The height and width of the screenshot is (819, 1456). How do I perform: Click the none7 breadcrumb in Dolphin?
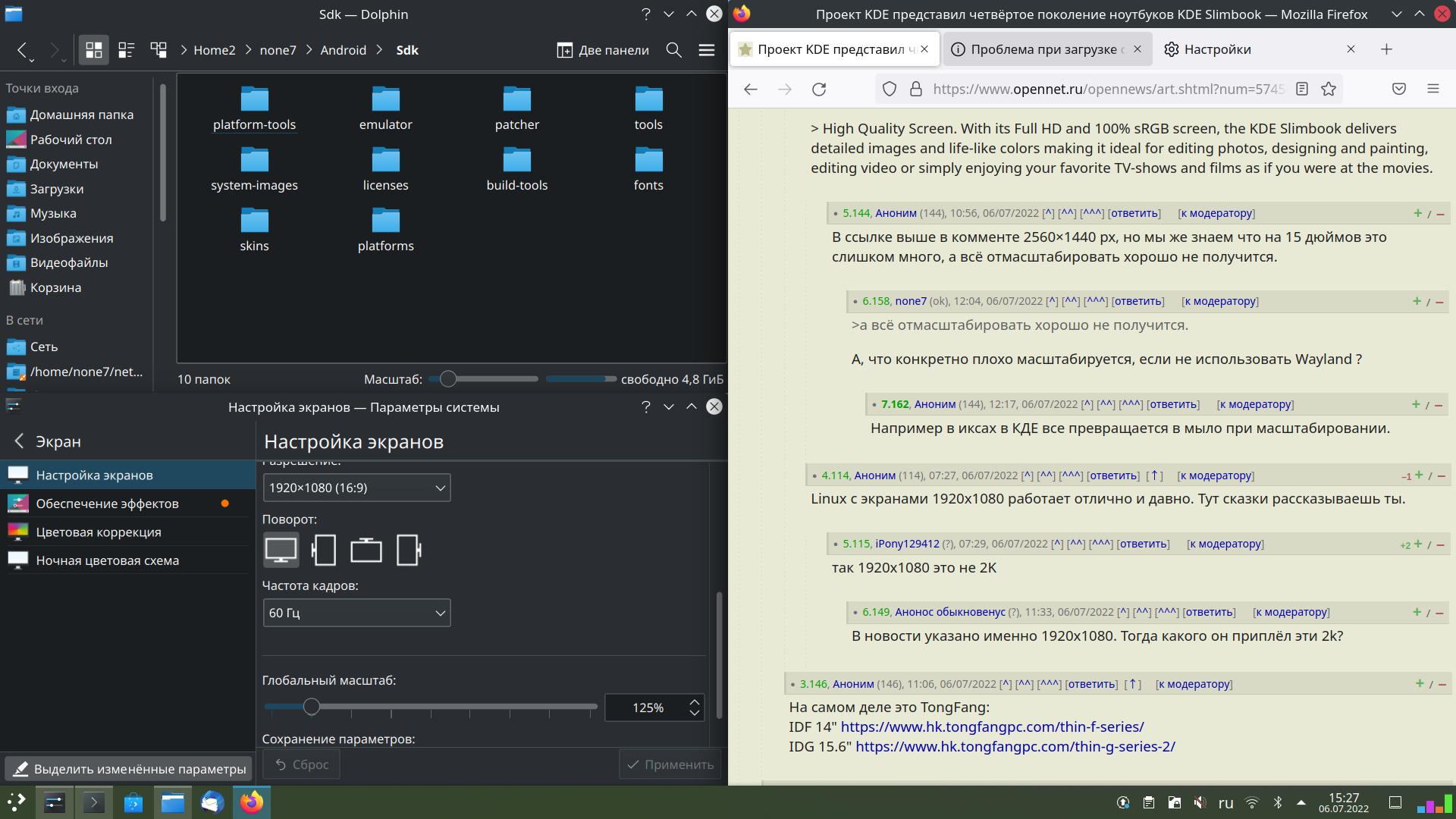click(x=278, y=50)
